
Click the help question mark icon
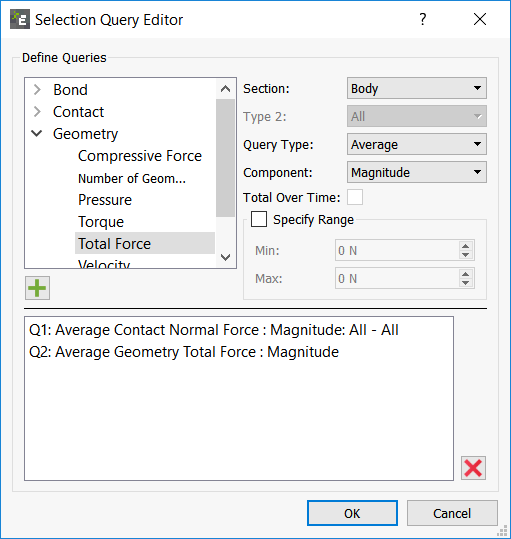[x=423, y=19]
